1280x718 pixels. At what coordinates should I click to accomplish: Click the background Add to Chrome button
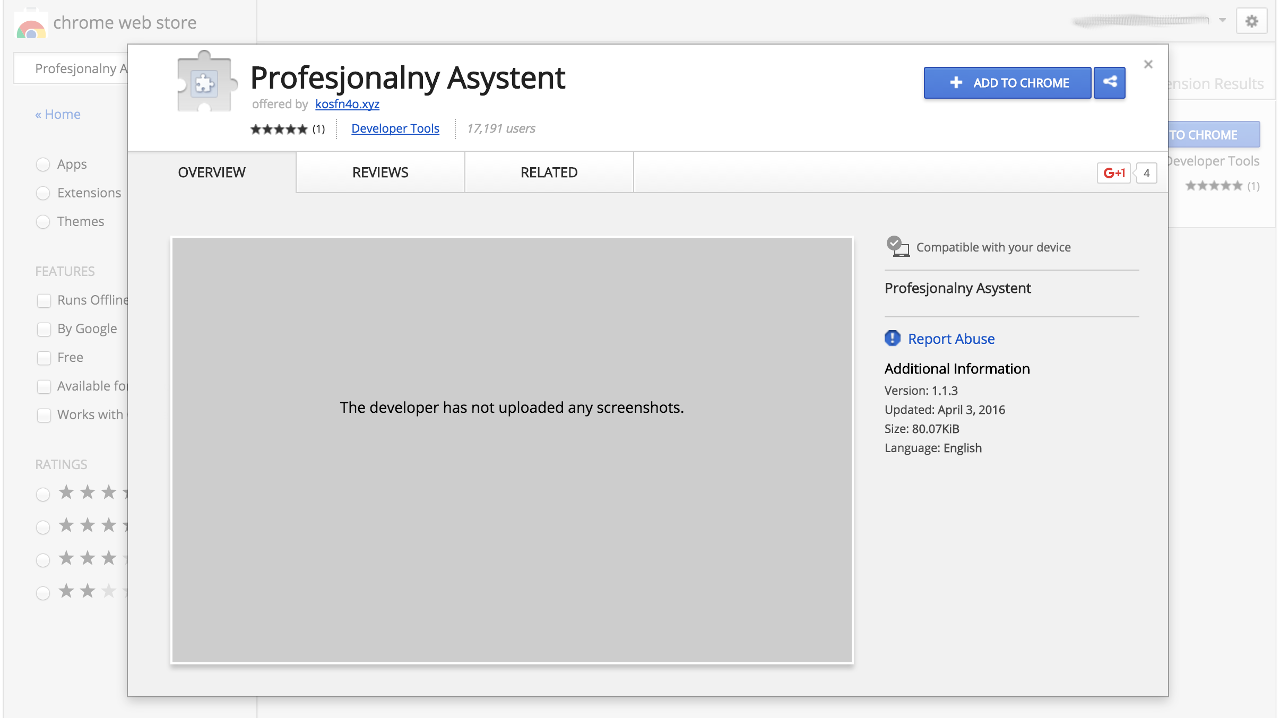coord(1214,135)
